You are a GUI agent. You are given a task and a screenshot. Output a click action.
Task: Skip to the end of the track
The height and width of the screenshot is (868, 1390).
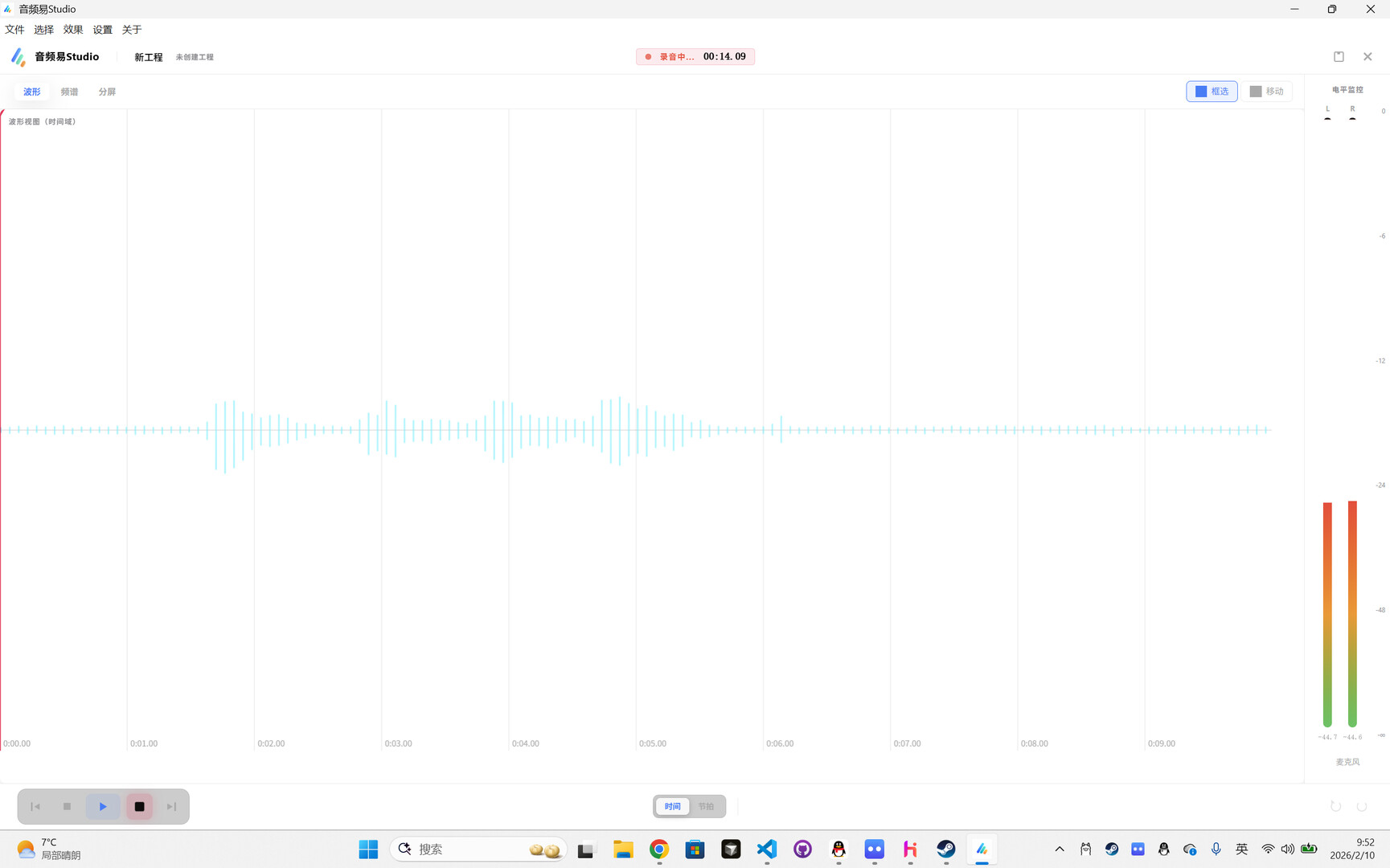tap(171, 806)
